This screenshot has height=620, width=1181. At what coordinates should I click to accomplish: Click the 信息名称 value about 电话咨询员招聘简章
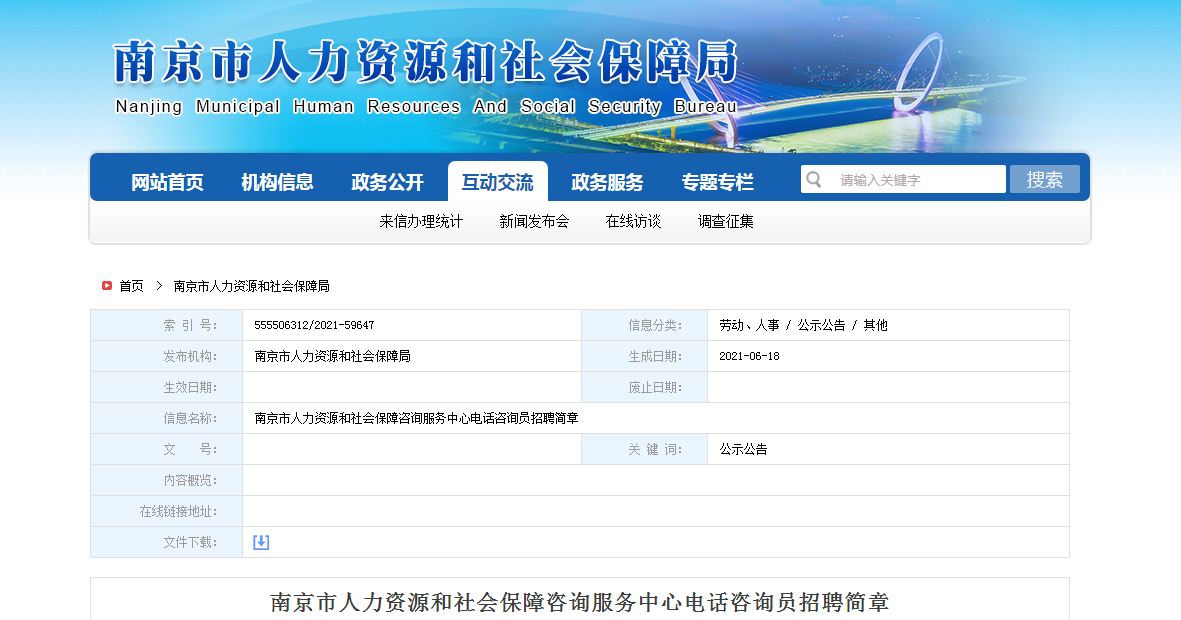[x=417, y=418]
